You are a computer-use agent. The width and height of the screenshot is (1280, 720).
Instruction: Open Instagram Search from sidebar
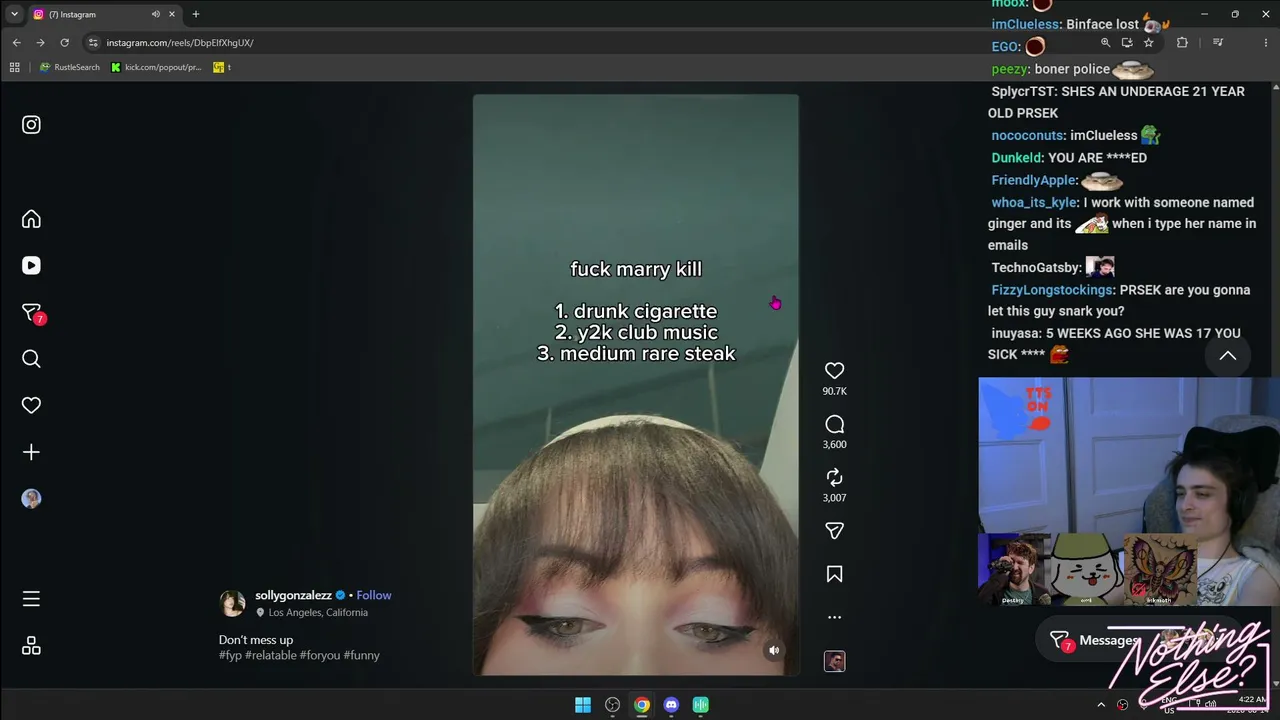coord(31,359)
